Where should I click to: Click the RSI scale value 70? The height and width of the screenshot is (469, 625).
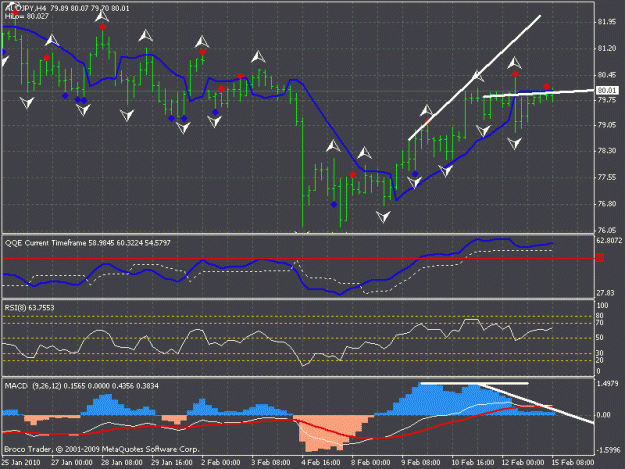(x=600, y=323)
